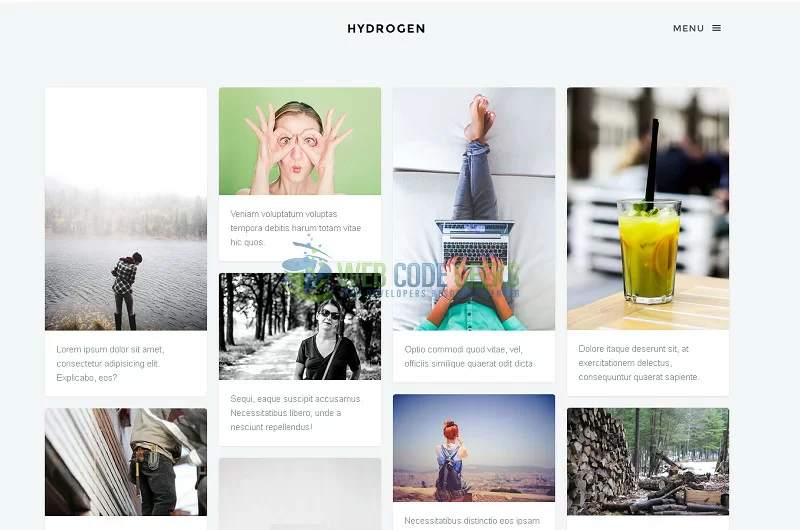
Task: Select the 'Optio commodi quod vitae' caption
Action: pos(469,357)
